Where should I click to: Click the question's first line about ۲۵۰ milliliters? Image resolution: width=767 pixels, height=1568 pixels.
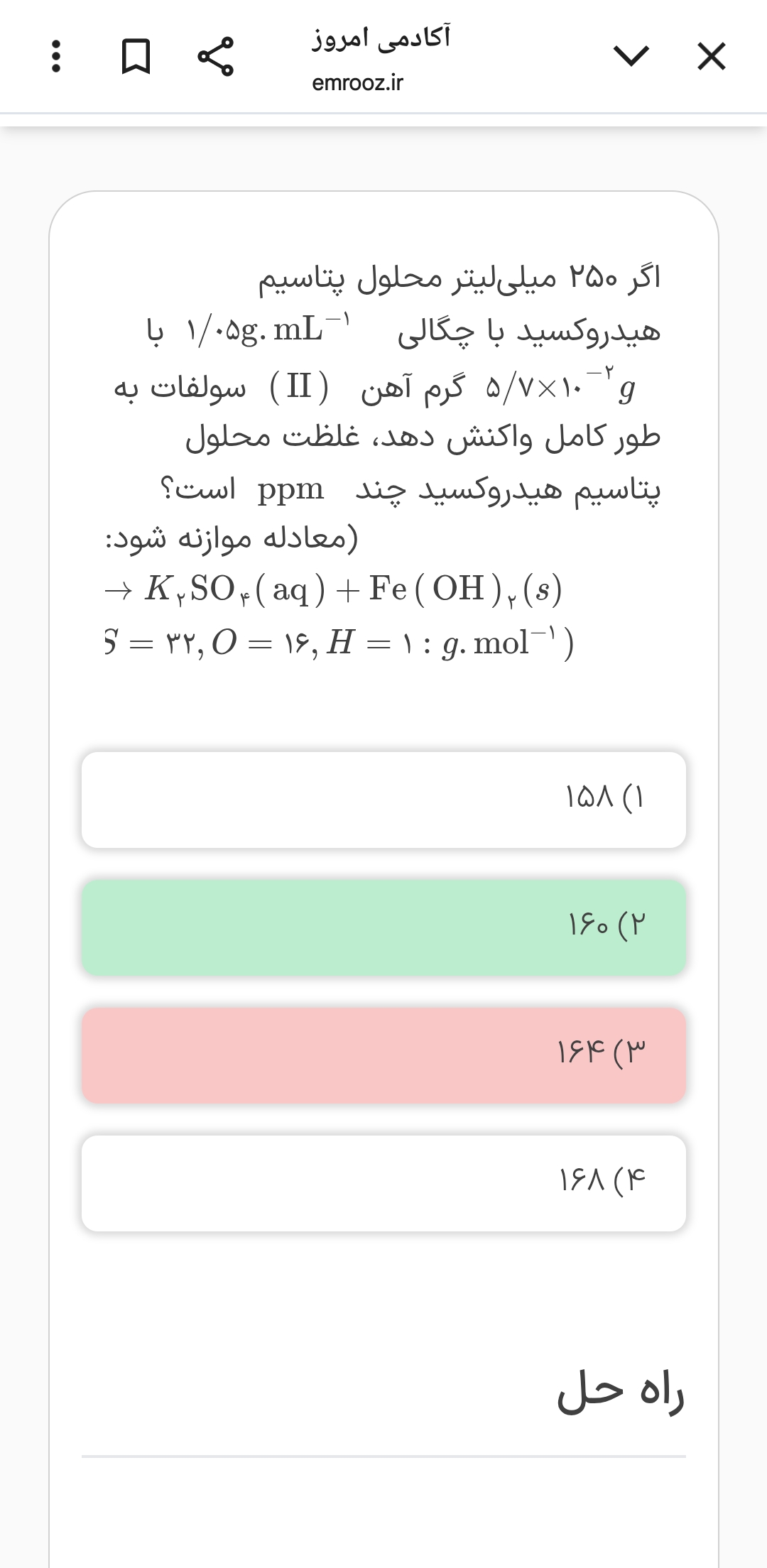(x=459, y=278)
